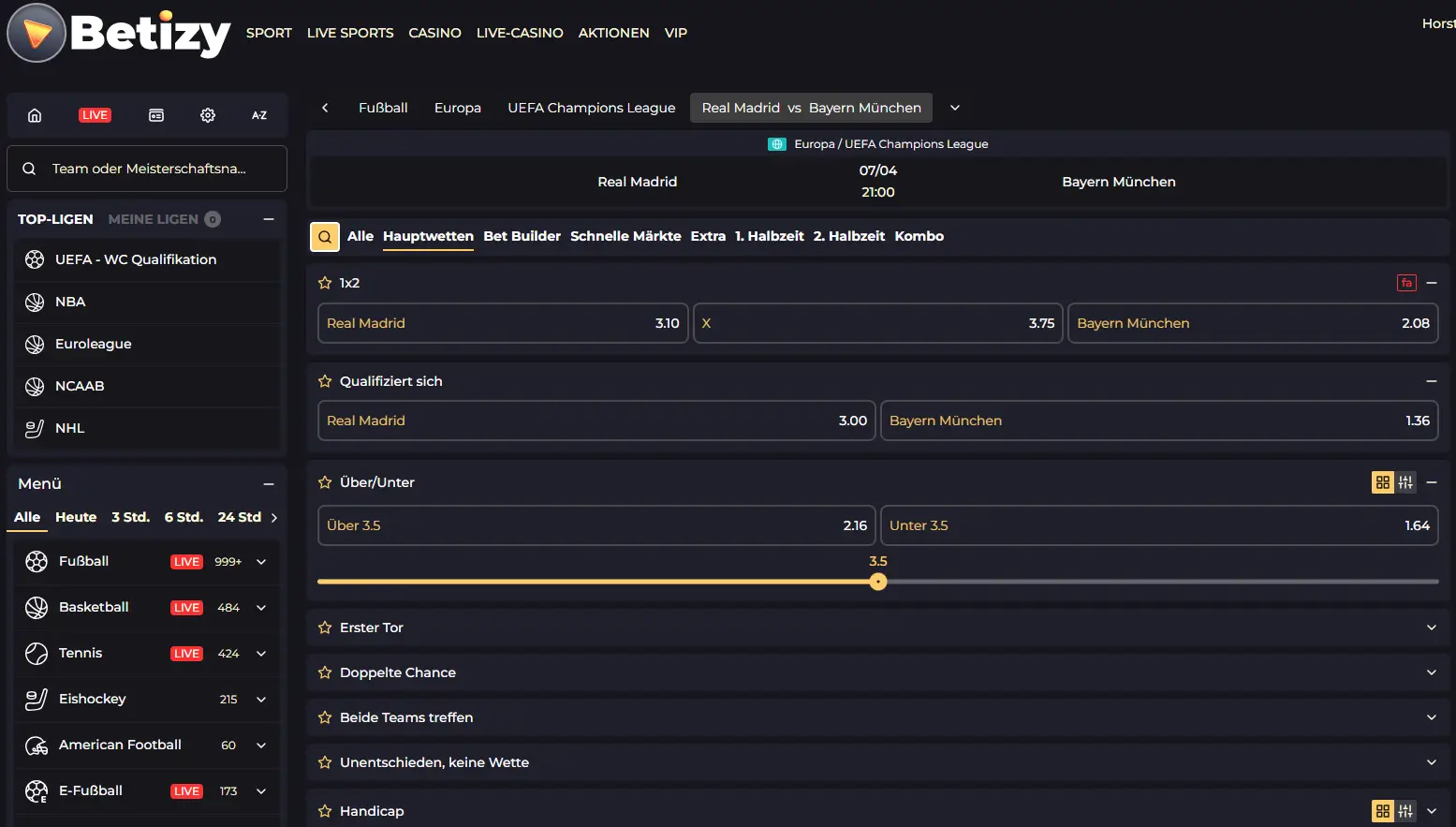Pick Bayern München to qualify at 1.36

click(1159, 421)
